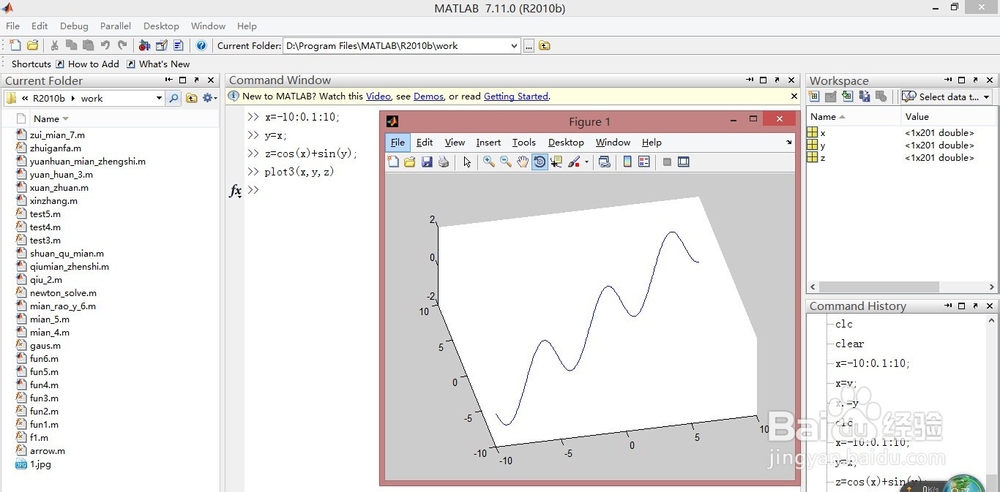Toggle the Data Cursor tool

click(x=556, y=162)
